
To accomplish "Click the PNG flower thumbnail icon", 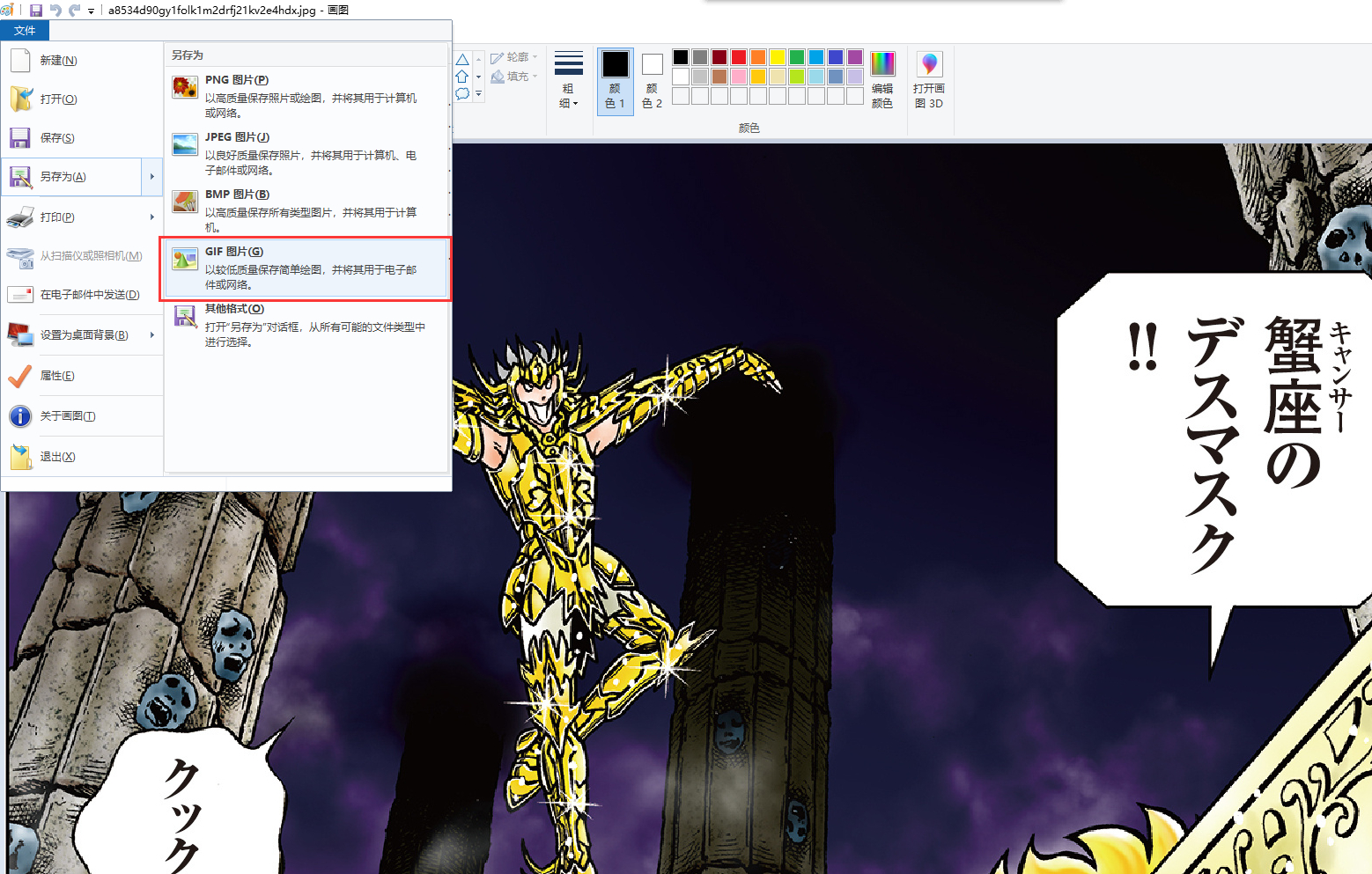I will [x=185, y=87].
